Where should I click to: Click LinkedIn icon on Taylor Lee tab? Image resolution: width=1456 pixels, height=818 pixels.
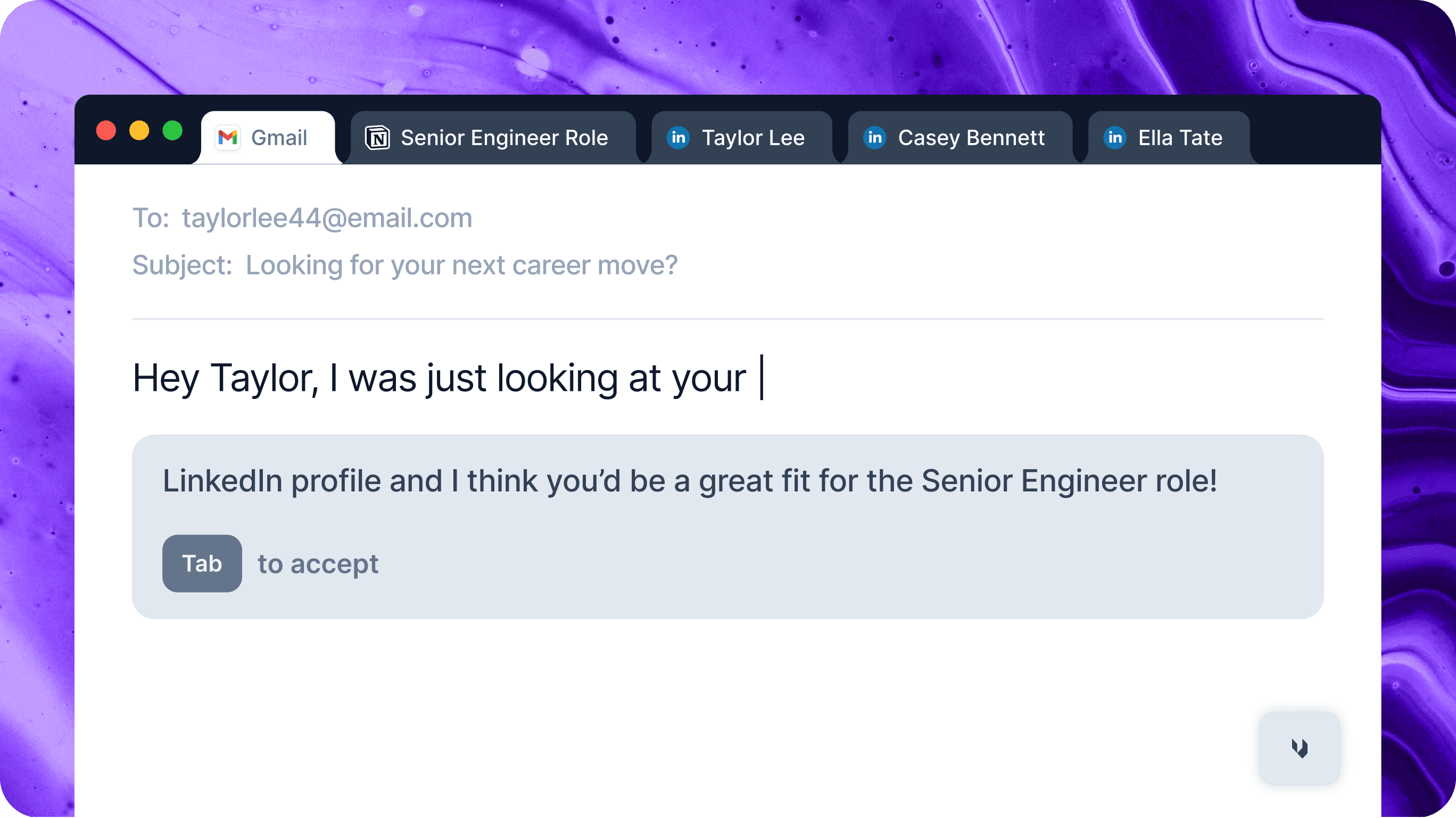coord(679,137)
